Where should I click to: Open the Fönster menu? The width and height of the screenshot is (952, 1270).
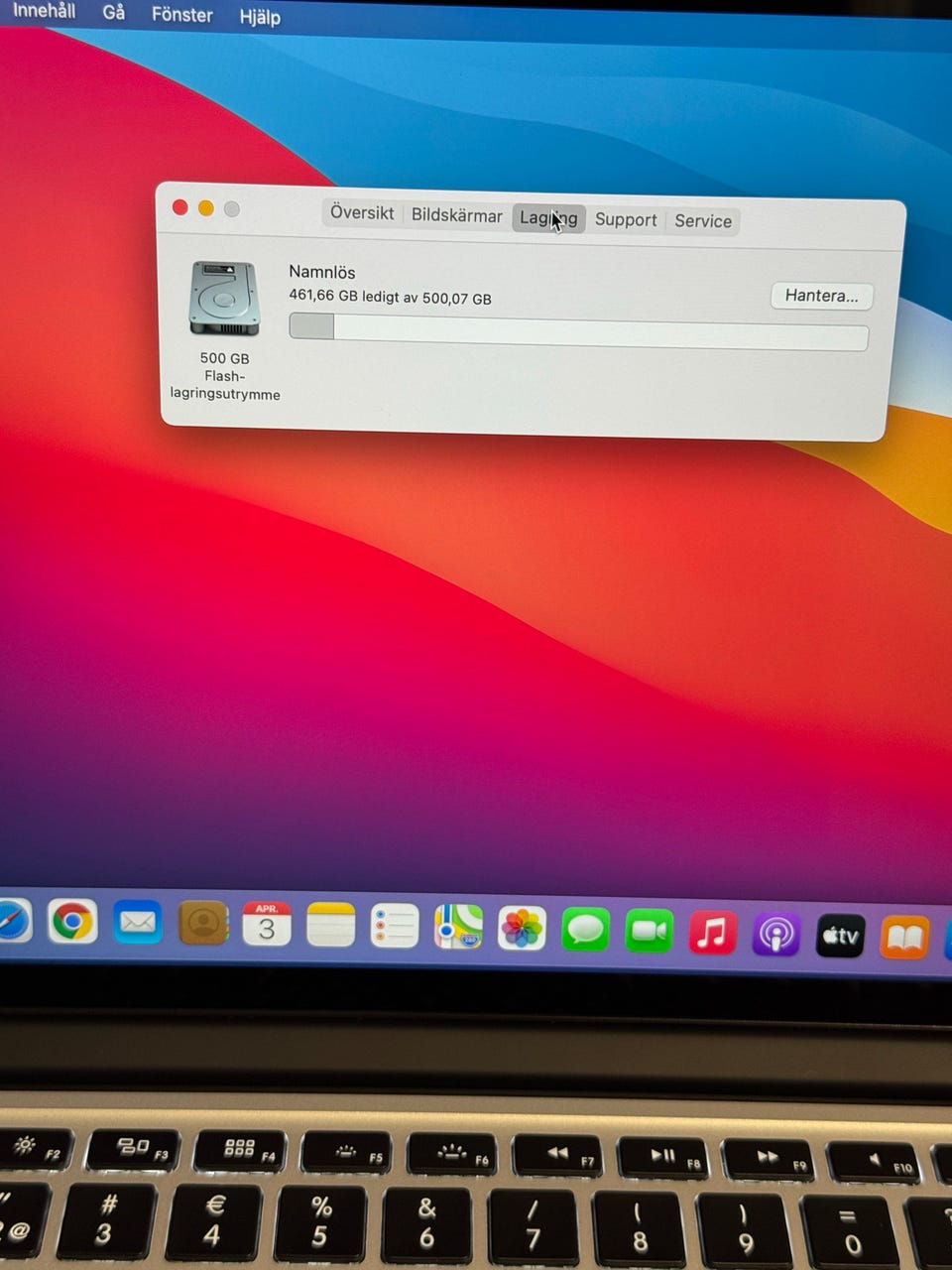coord(182,15)
